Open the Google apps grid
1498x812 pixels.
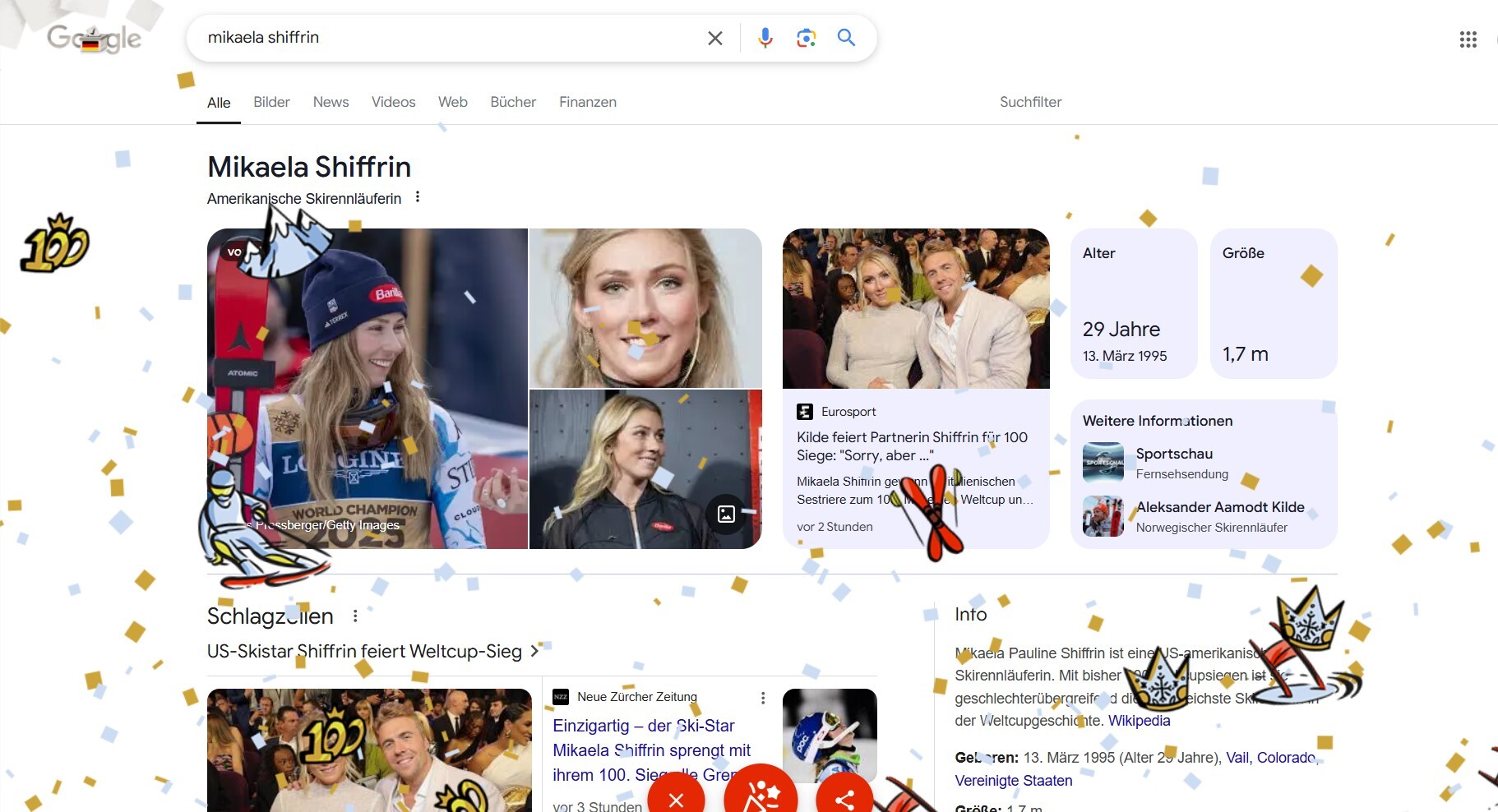tap(1468, 39)
